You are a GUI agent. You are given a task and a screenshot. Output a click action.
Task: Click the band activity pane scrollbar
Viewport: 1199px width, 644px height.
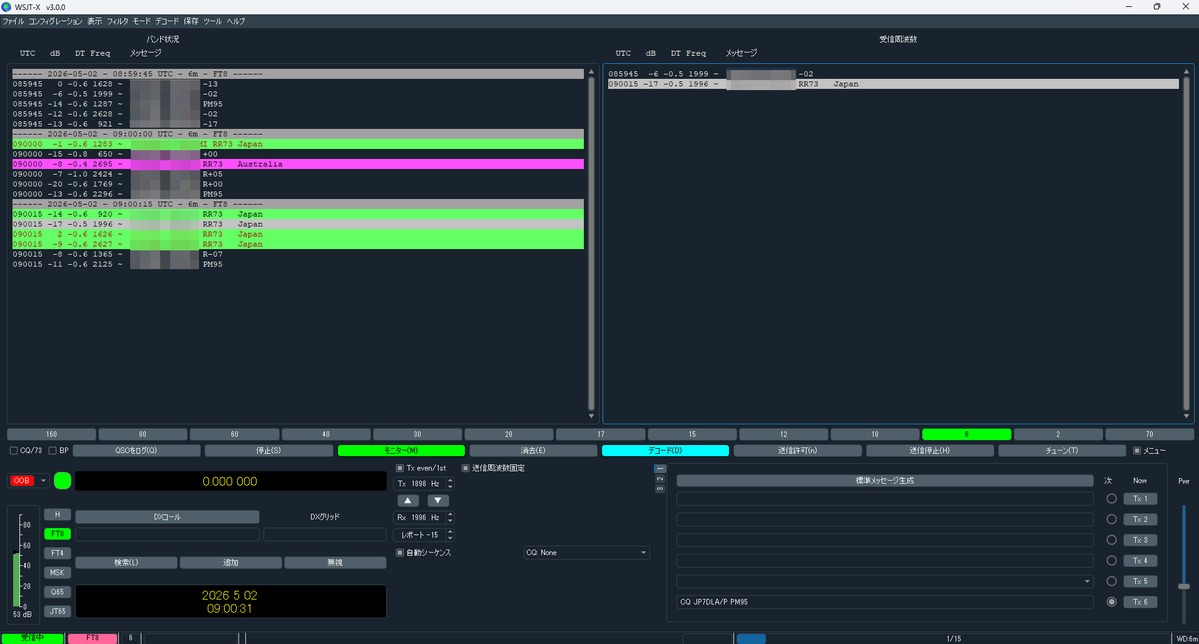[591, 243]
